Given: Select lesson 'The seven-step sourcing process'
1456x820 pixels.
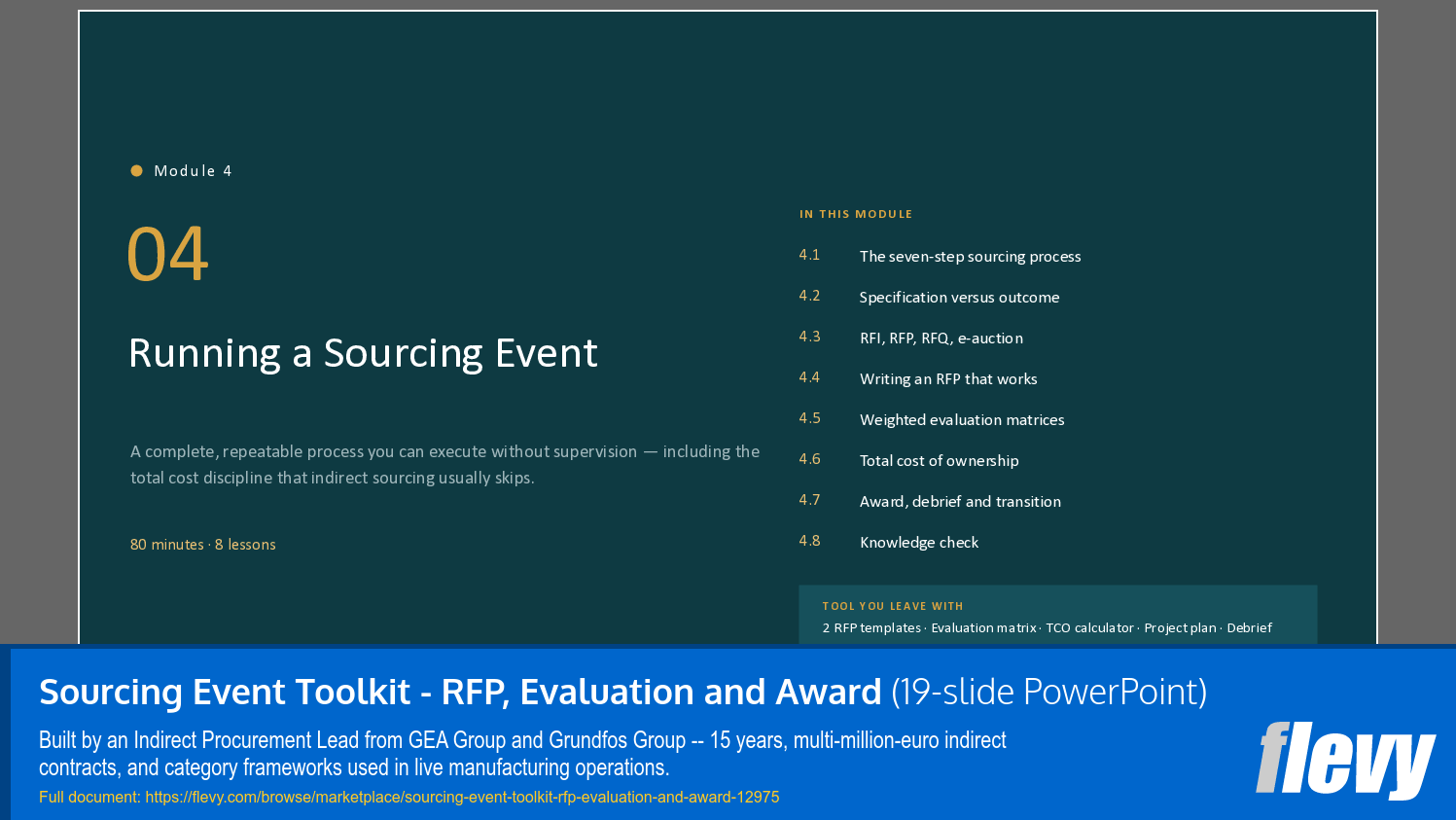Looking at the screenshot, I should [970, 257].
